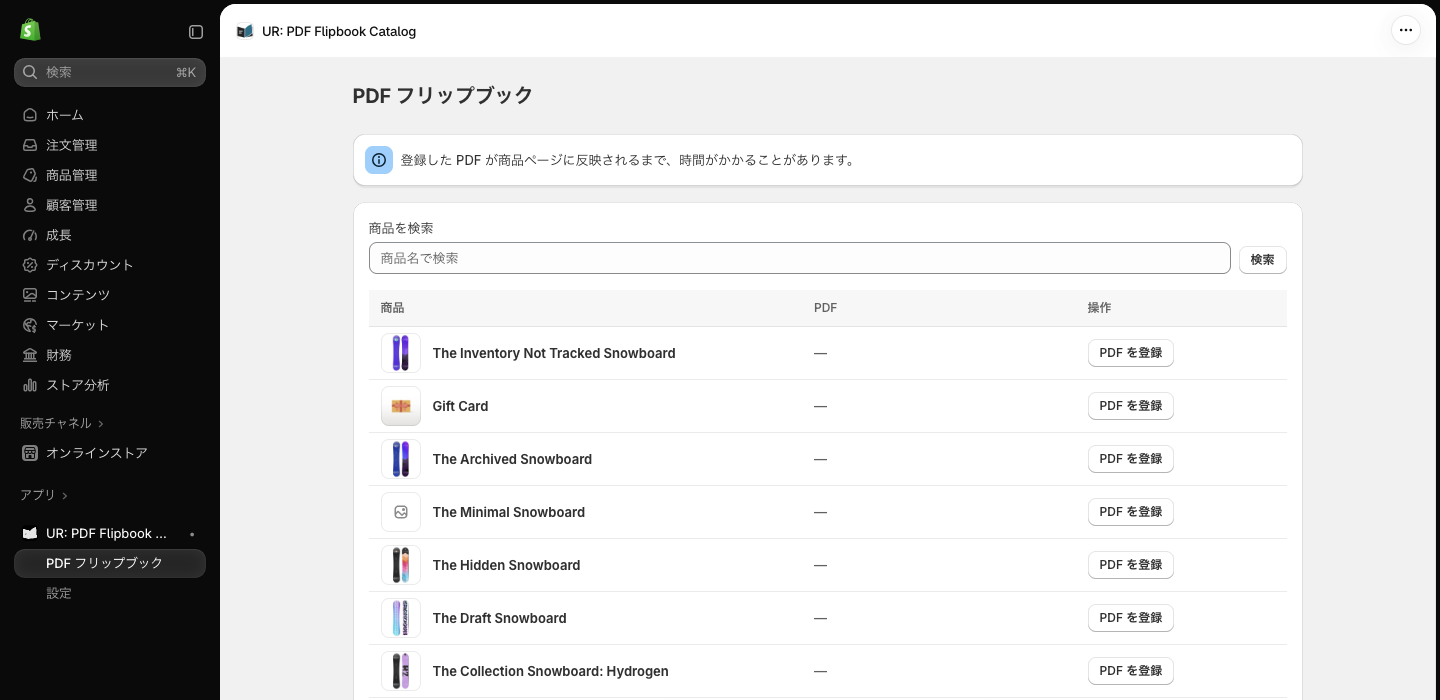Open Inventory Not Tracked Snowboard thumbnail
1440x700 pixels.
[401, 353]
